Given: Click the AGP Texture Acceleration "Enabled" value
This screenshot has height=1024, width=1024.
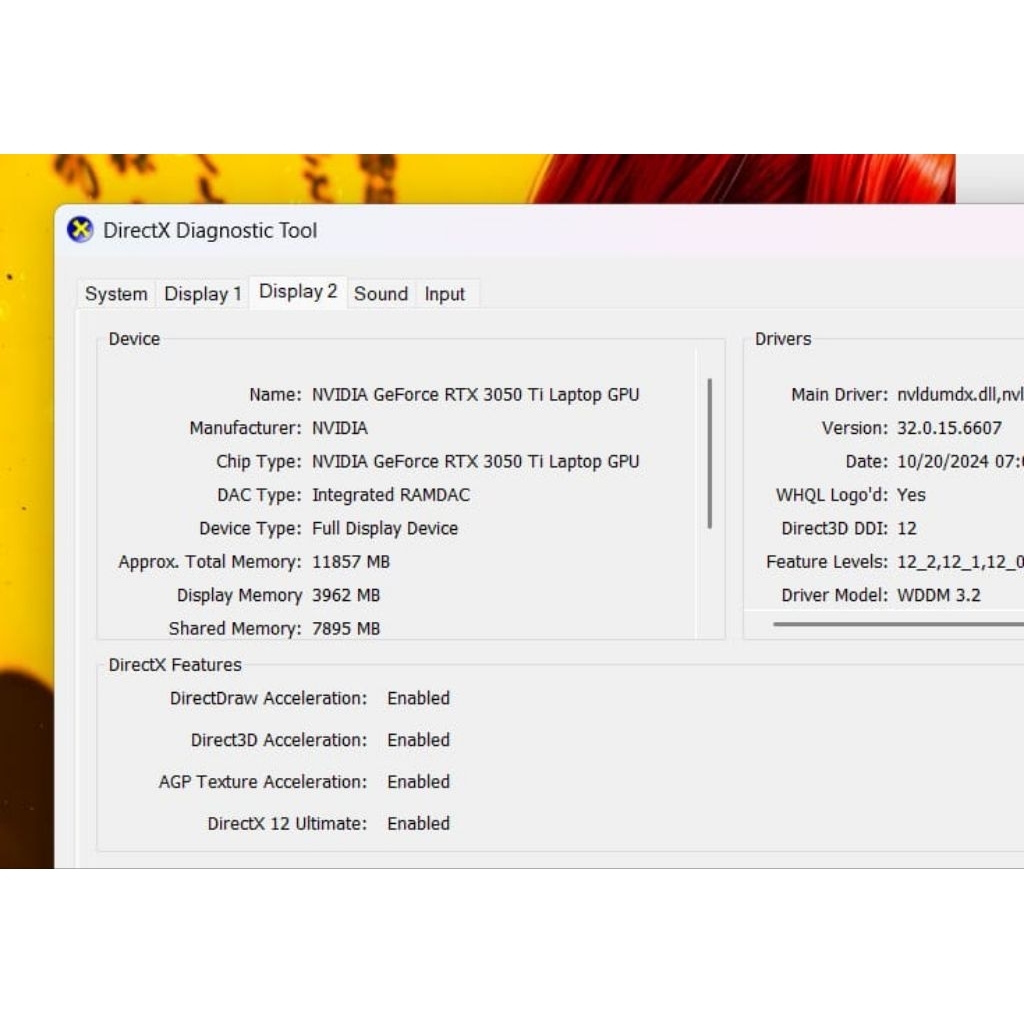Looking at the screenshot, I should tap(418, 782).
